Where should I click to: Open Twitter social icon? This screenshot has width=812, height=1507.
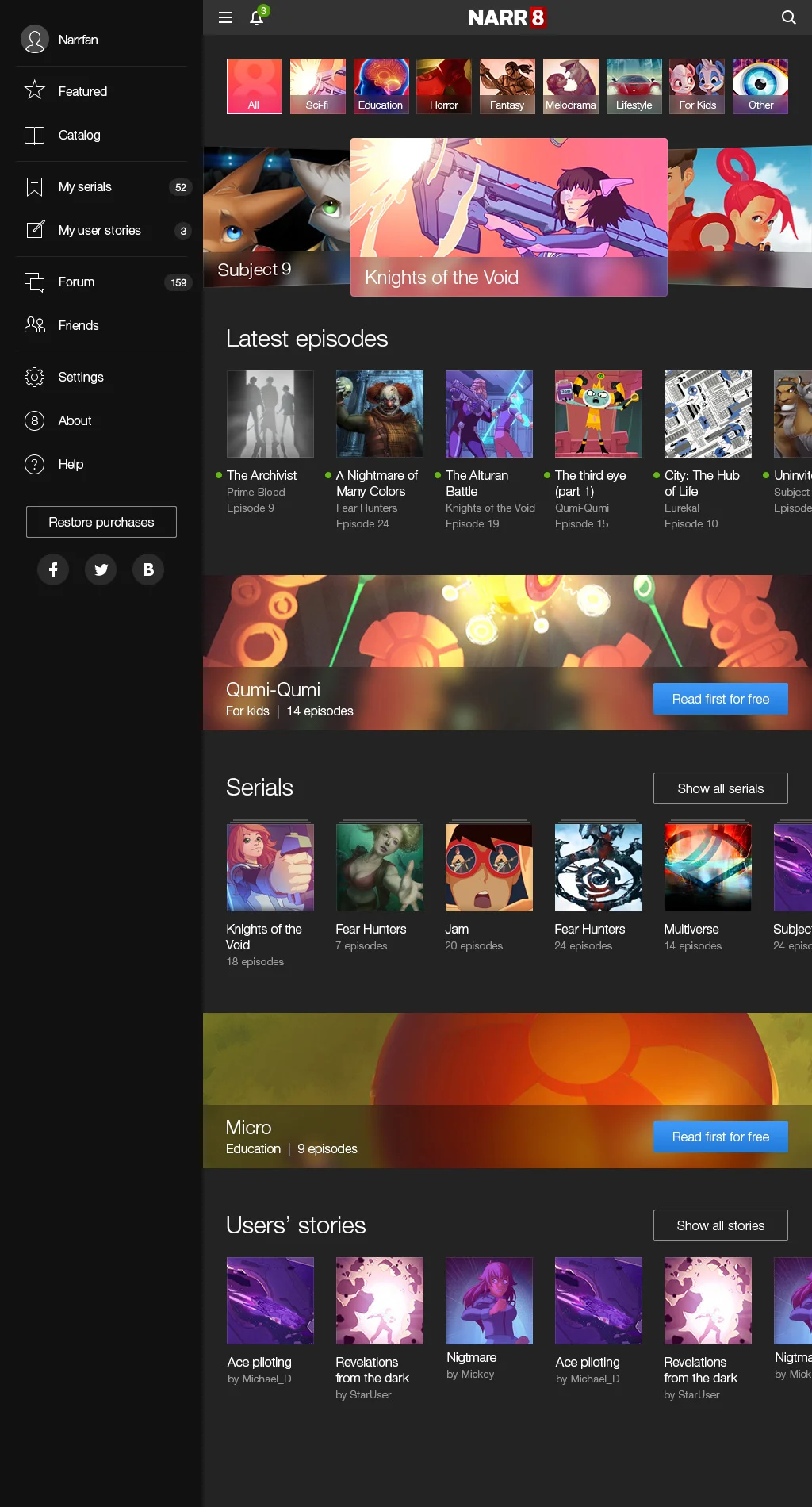pyautogui.click(x=101, y=569)
